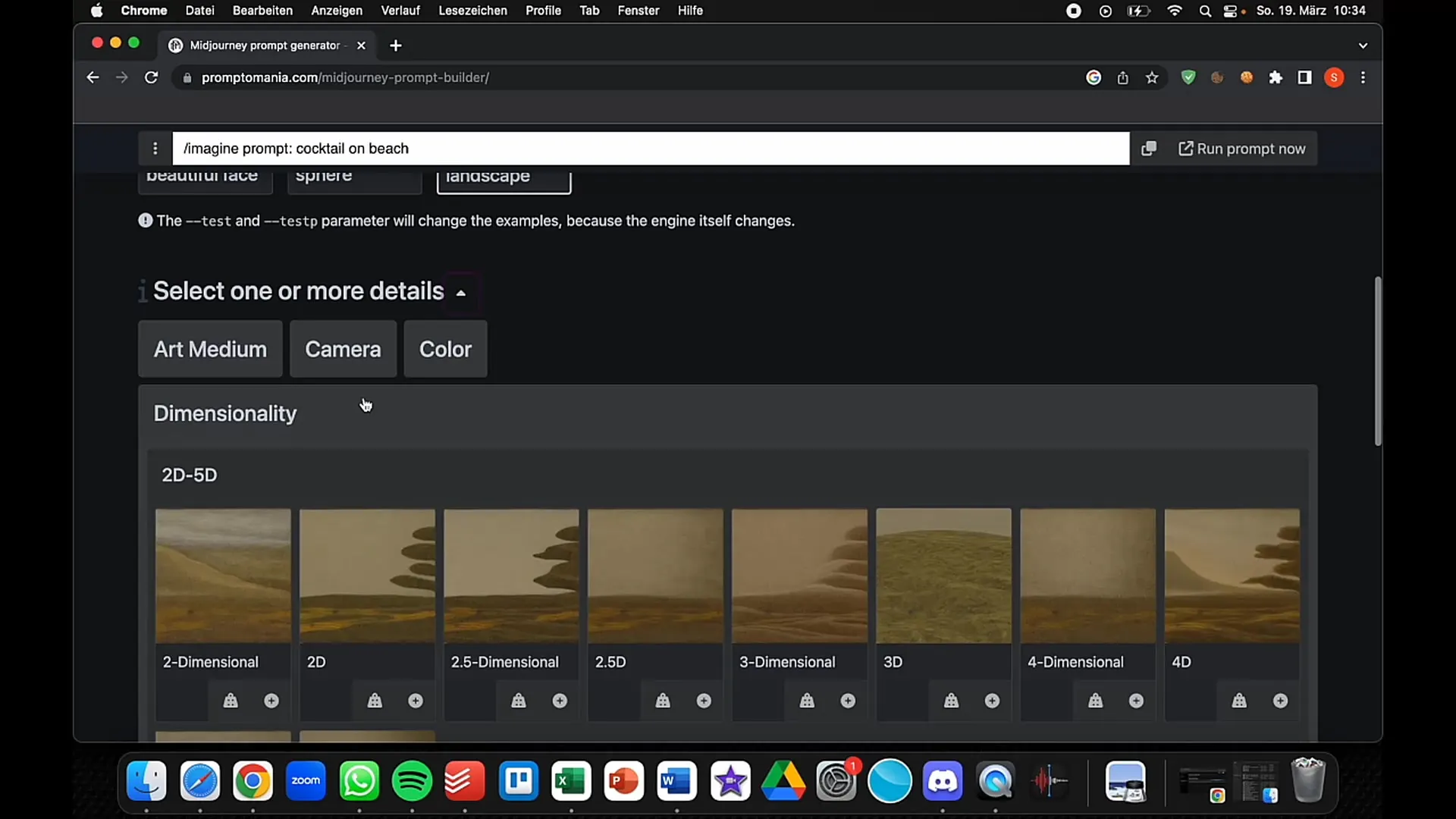Toggle the 4D lock/save toggle
Screen dimensions: 1456x819
1239,700
